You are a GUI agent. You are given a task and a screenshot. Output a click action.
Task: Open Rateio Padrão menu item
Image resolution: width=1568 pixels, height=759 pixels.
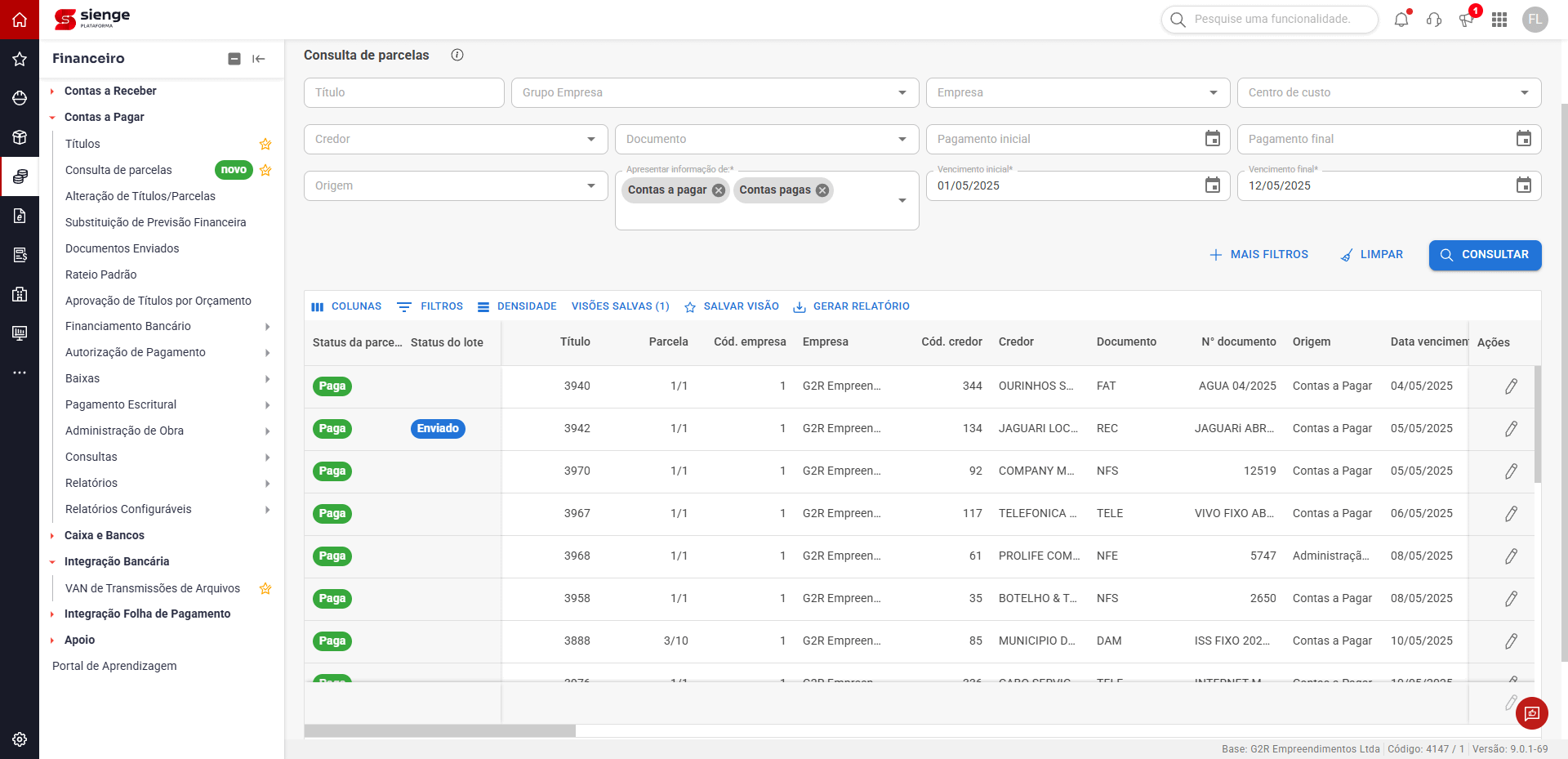pyautogui.click(x=101, y=275)
